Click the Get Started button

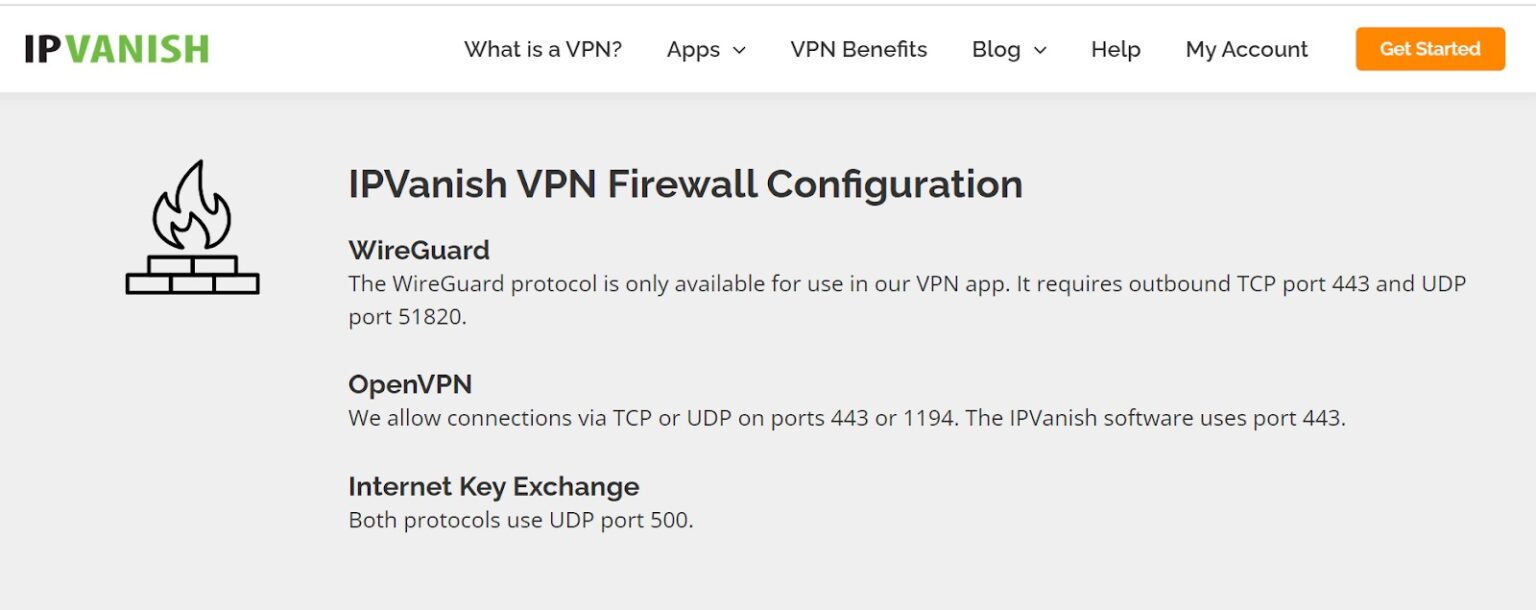pyautogui.click(x=1429, y=48)
